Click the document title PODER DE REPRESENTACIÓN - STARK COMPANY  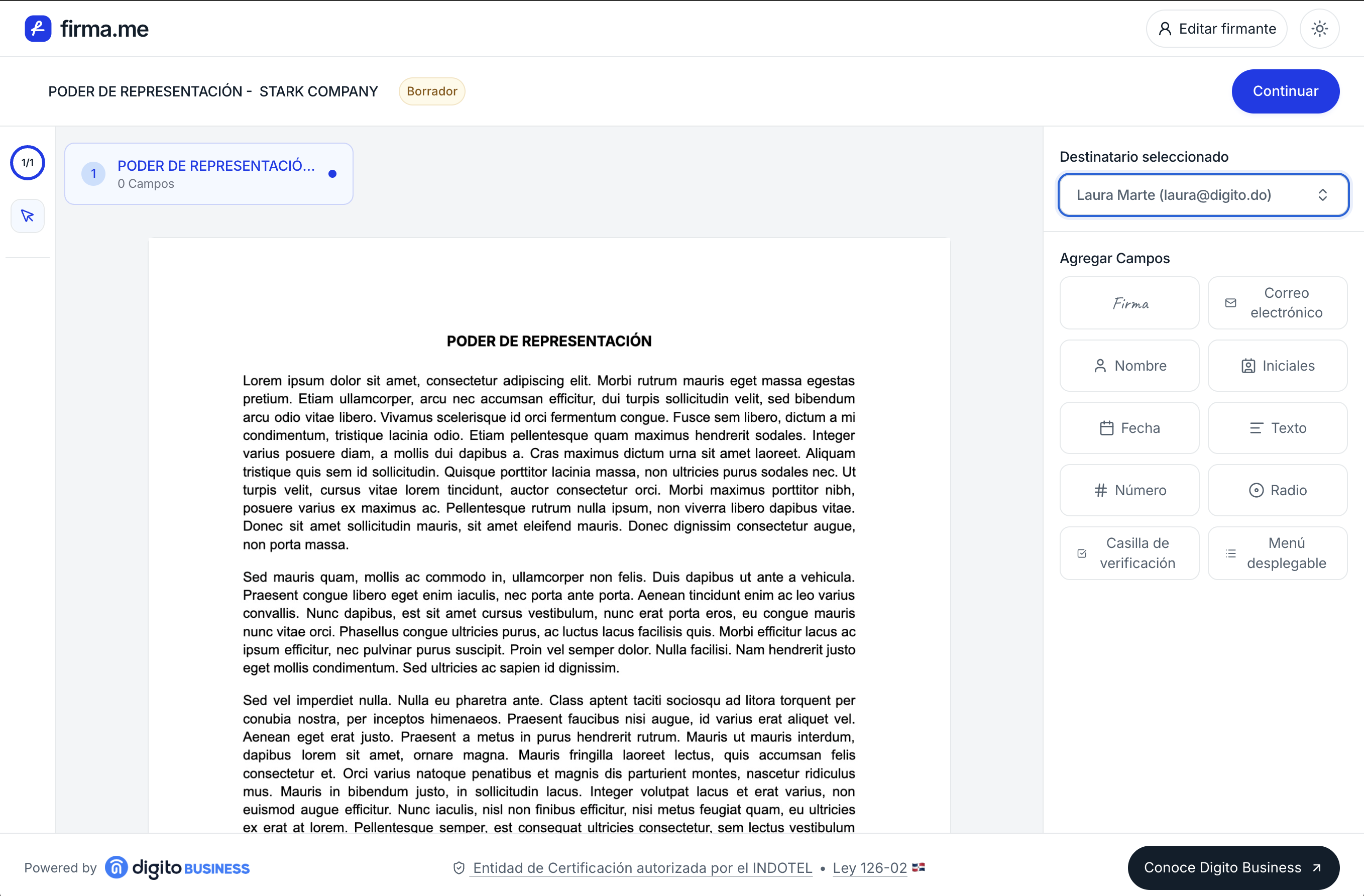click(x=212, y=91)
